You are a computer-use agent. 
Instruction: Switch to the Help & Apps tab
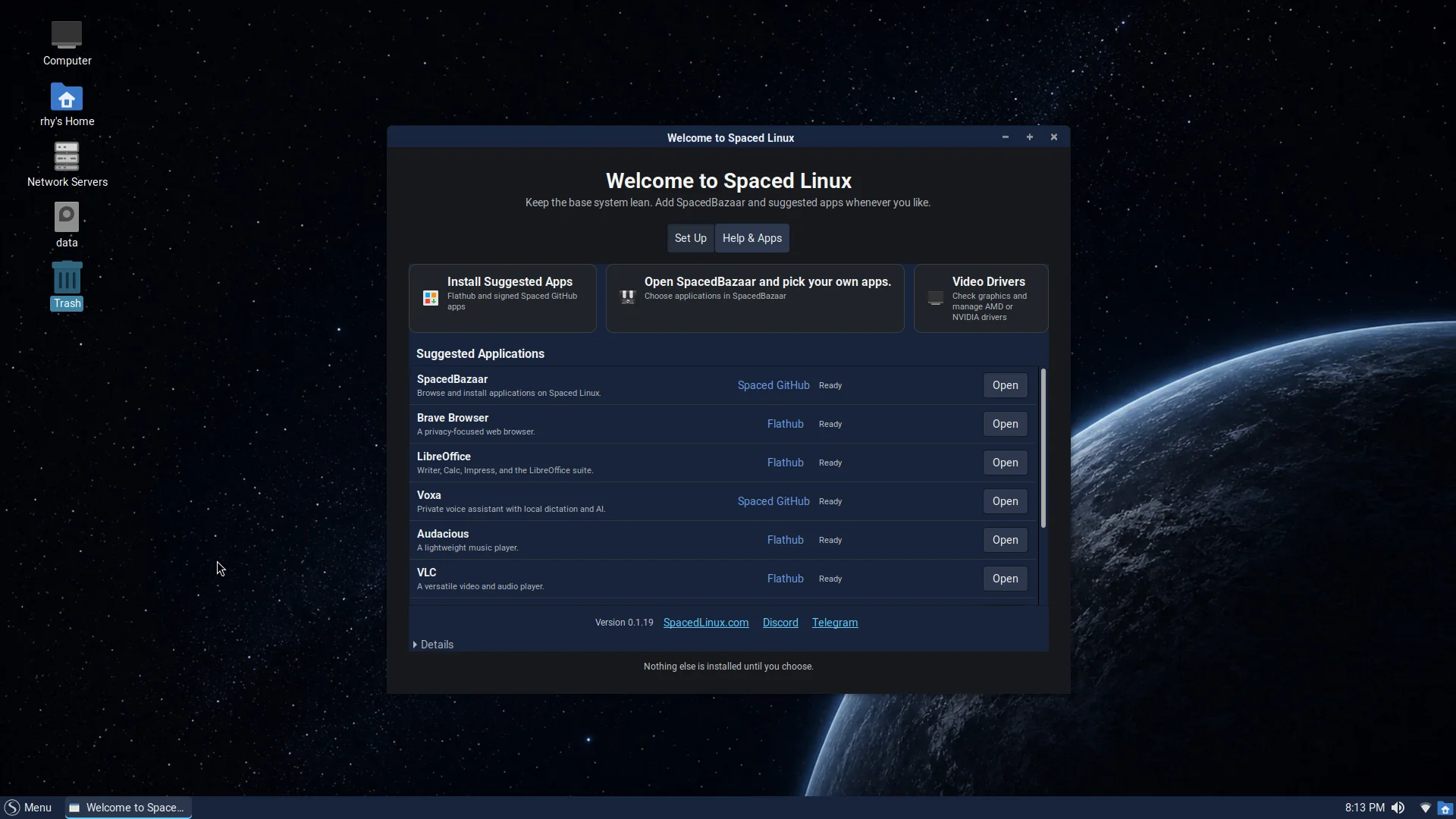pyautogui.click(x=752, y=238)
